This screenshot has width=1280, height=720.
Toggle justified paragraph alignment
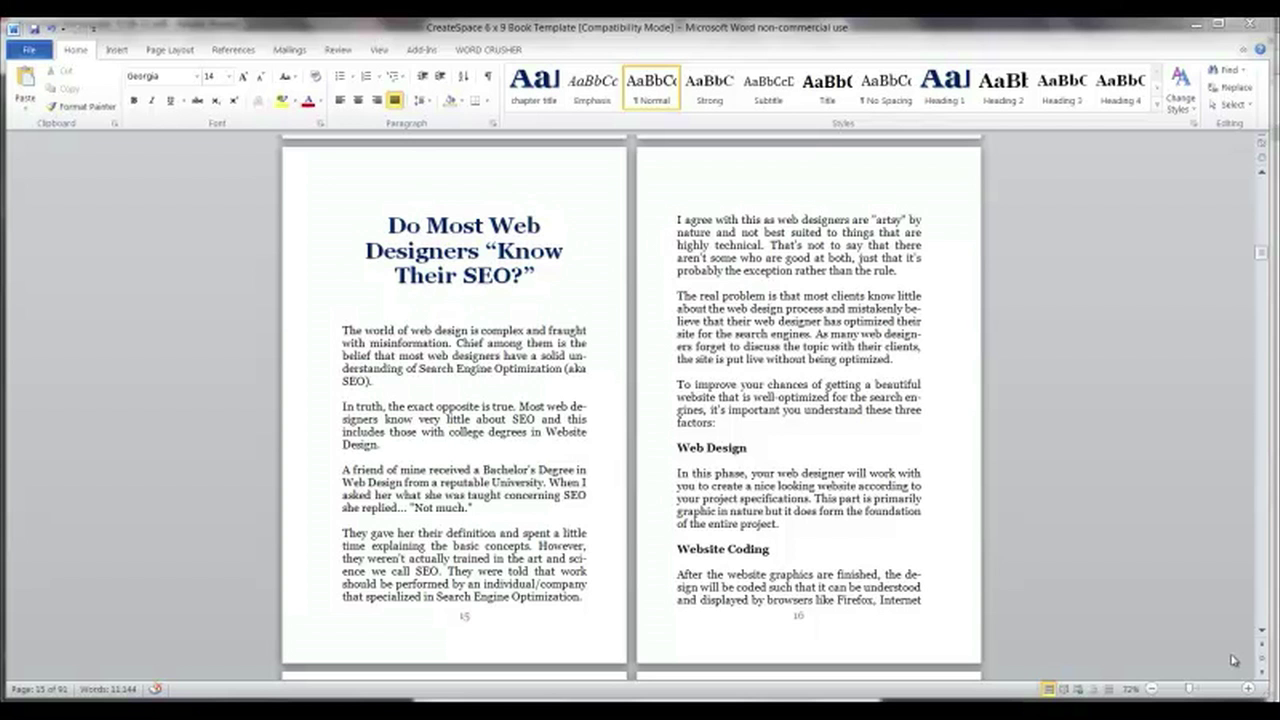[x=395, y=100]
